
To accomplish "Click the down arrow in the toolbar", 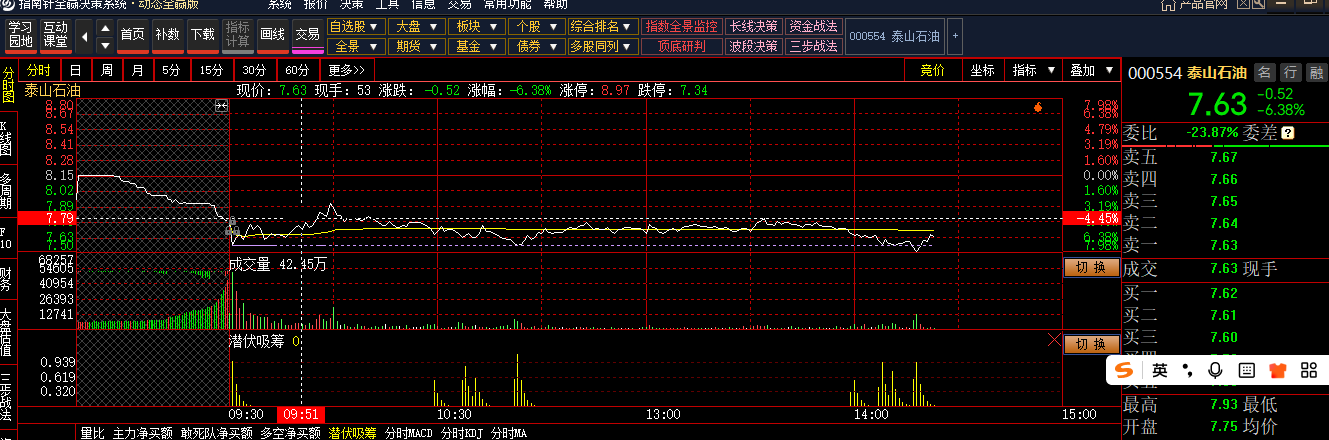I will coord(104,44).
